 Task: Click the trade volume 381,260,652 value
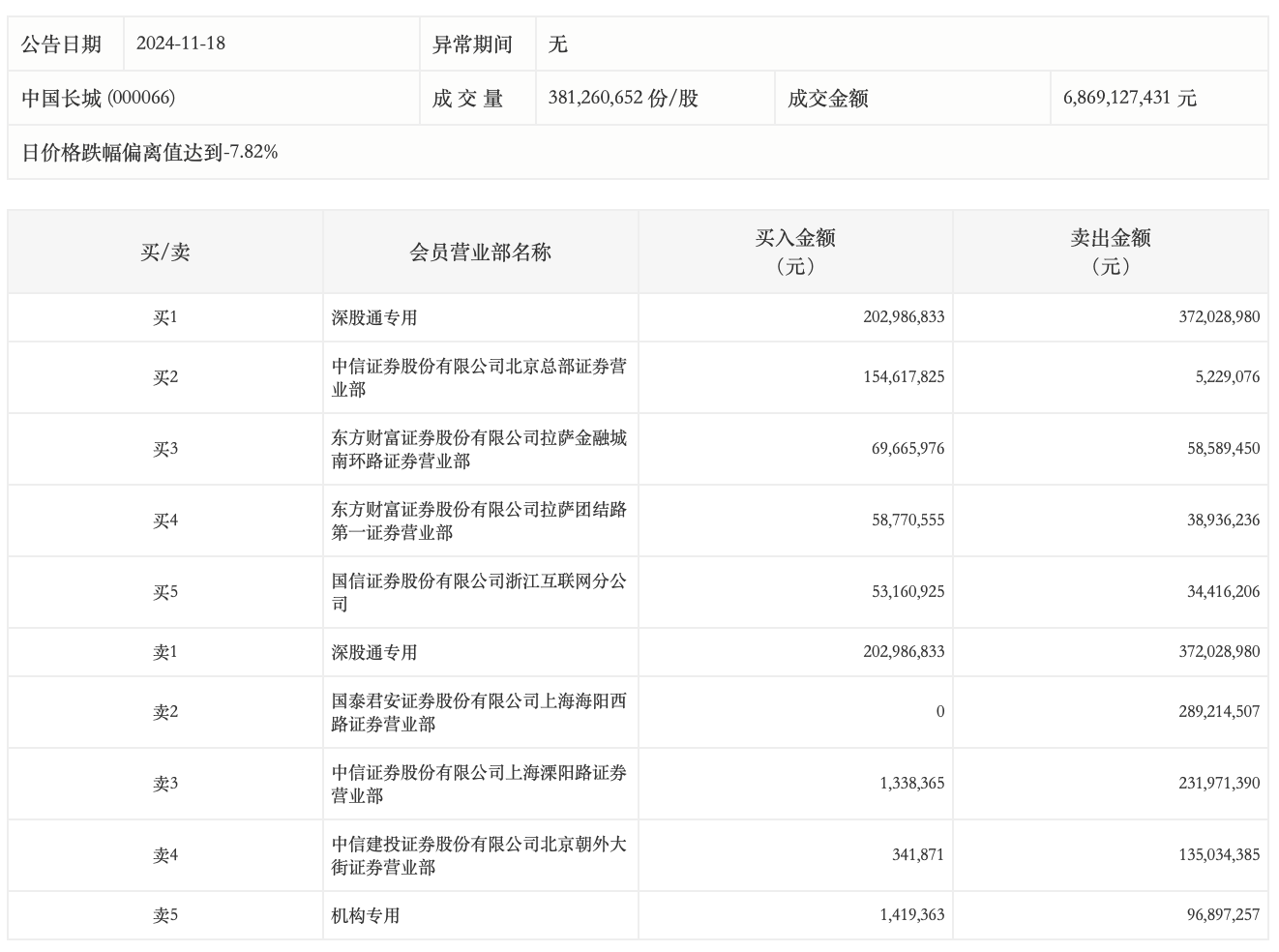coord(622,98)
